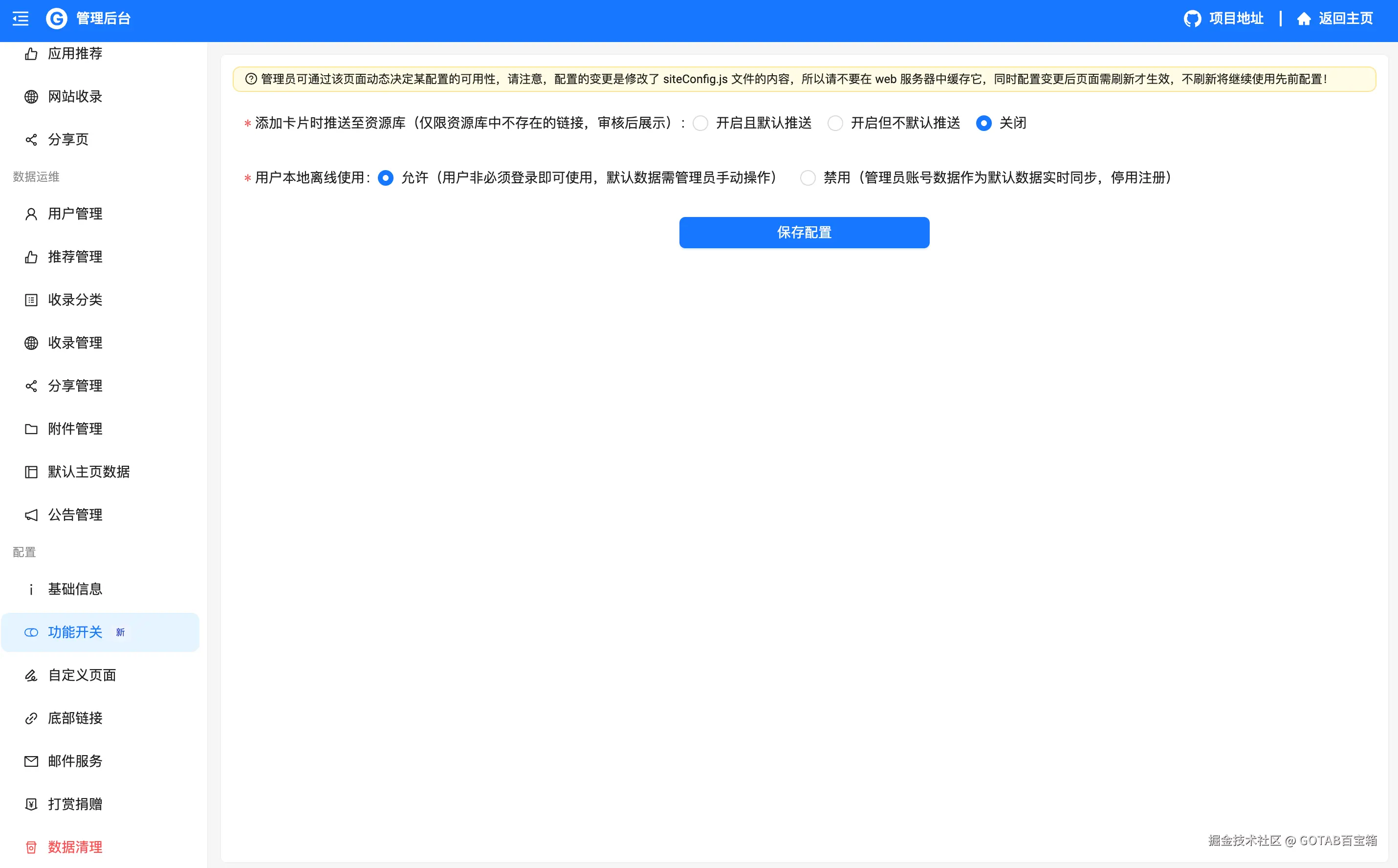Choose the 开启但不默认推送 radio button
1398x868 pixels.
[835, 123]
